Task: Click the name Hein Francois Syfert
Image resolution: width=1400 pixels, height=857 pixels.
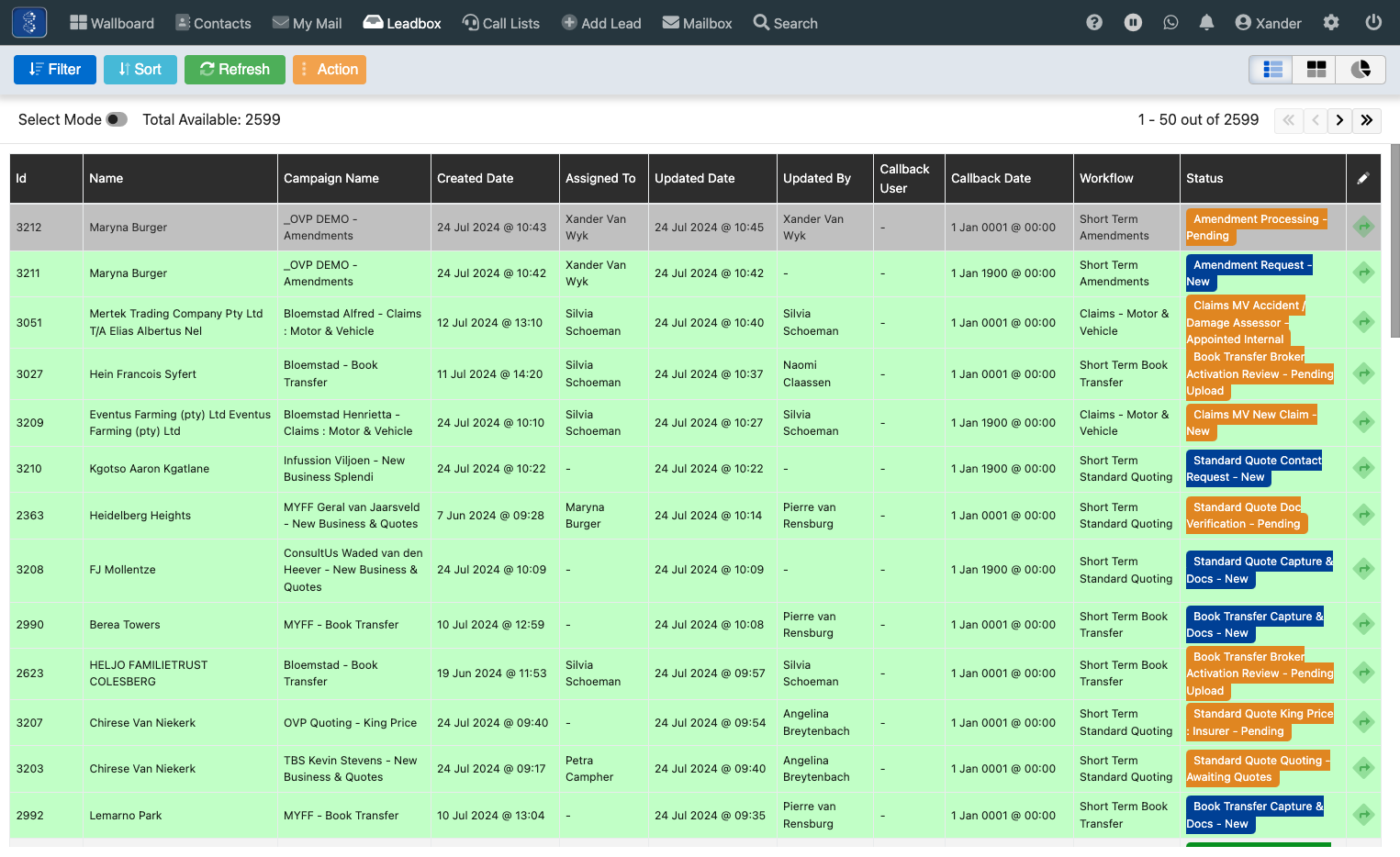Action: [x=143, y=373]
